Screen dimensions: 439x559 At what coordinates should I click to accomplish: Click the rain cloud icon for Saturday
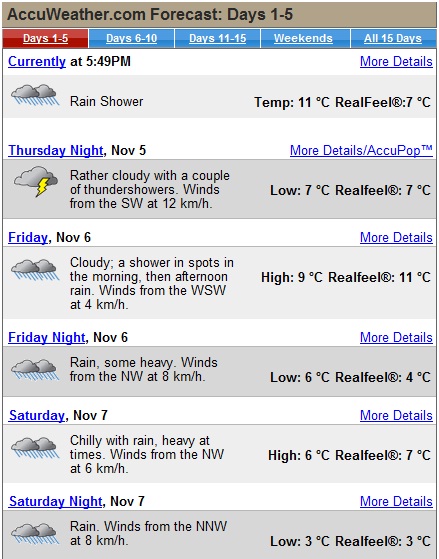point(35,448)
